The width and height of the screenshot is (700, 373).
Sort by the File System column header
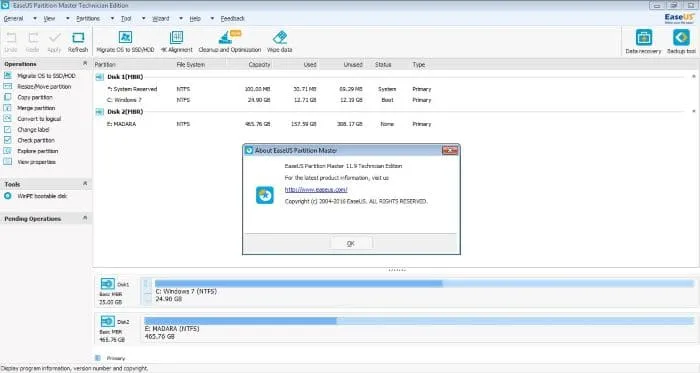tap(191, 65)
